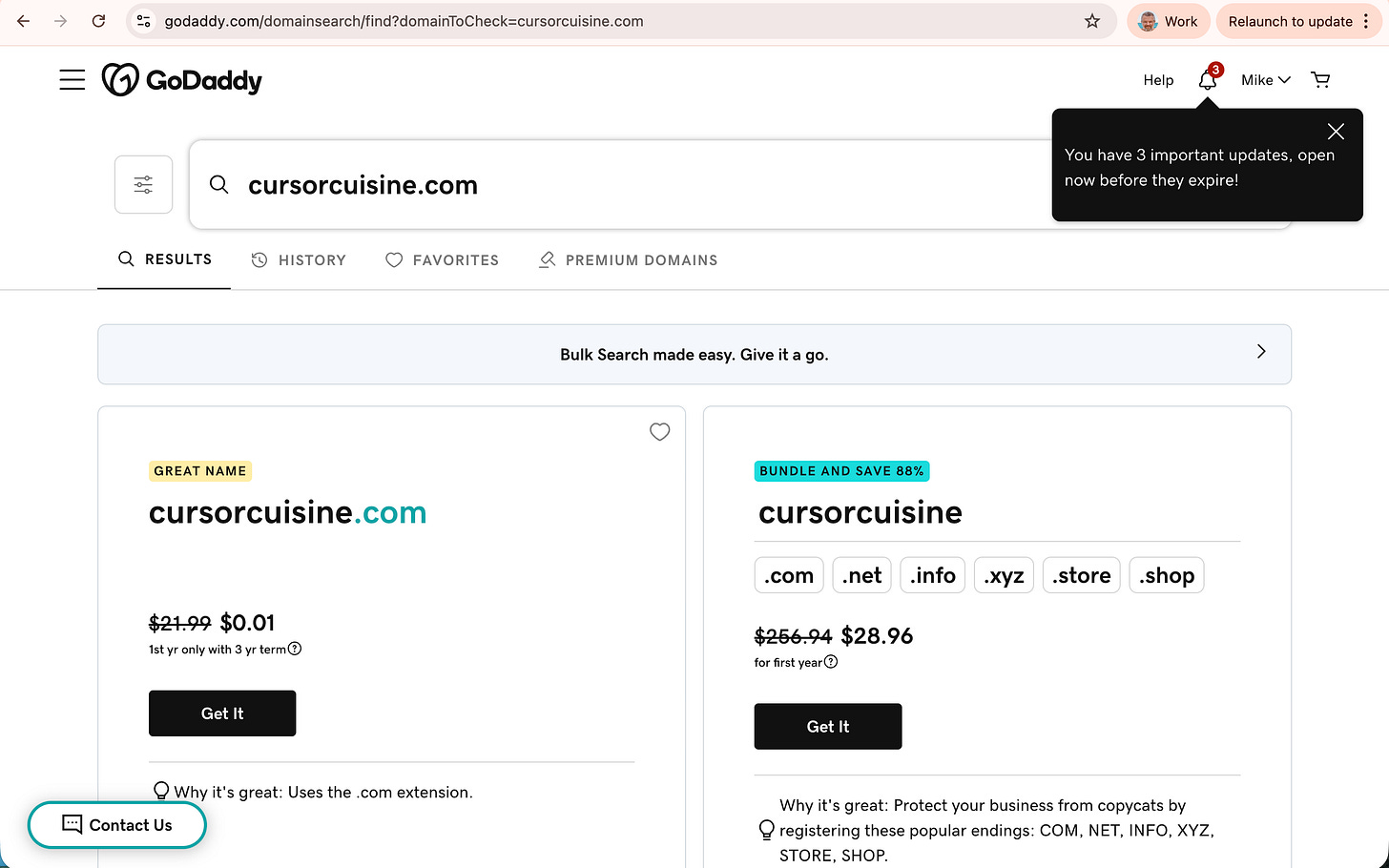Click the cursorcuisine.com domain title
This screenshot has height=868, width=1389.
click(x=287, y=512)
